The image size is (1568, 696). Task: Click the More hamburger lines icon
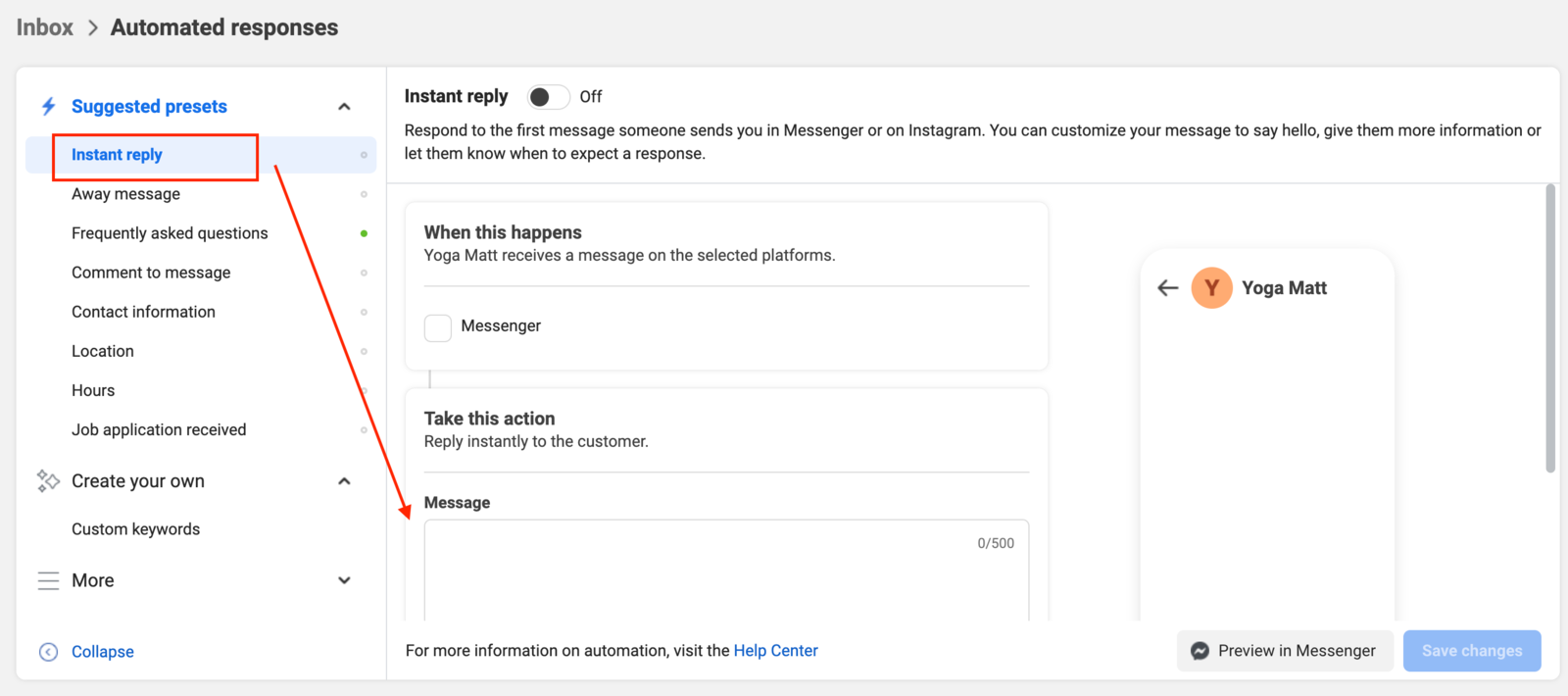(x=48, y=580)
